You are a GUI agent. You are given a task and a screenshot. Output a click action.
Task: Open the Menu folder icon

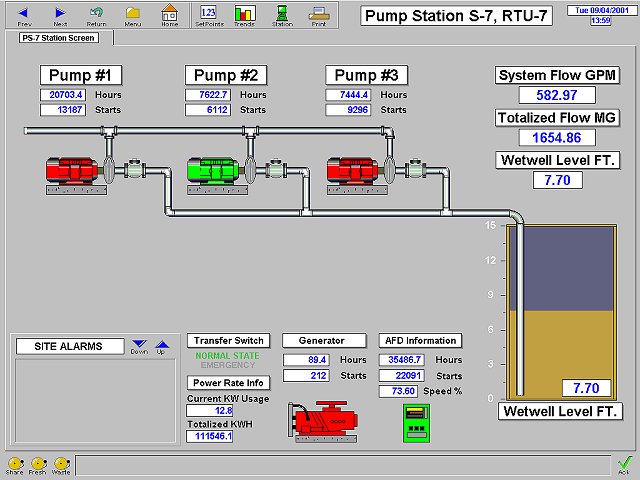tap(133, 12)
